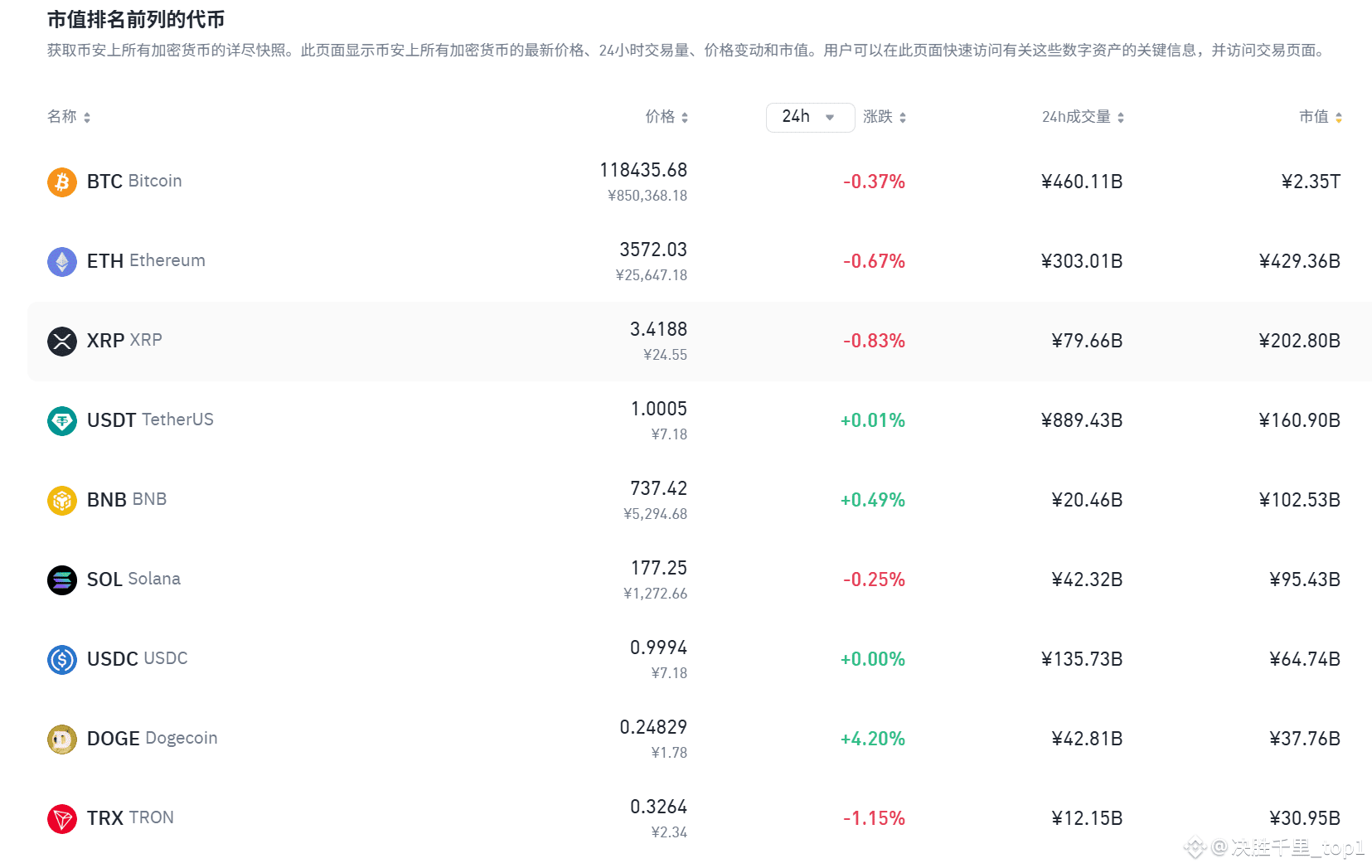Click XRP change -0.83%
This screenshot has width=1372, height=868.
(874, 341)
